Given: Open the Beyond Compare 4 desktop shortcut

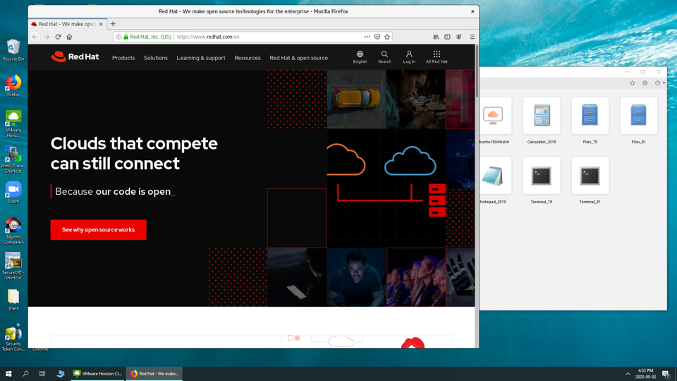Looking at the screenshot, I should (13, 231).
